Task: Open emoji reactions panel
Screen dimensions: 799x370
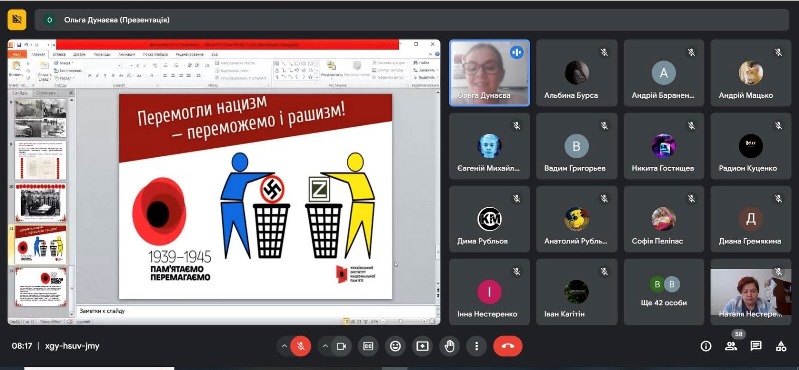Action: (395, 347)
